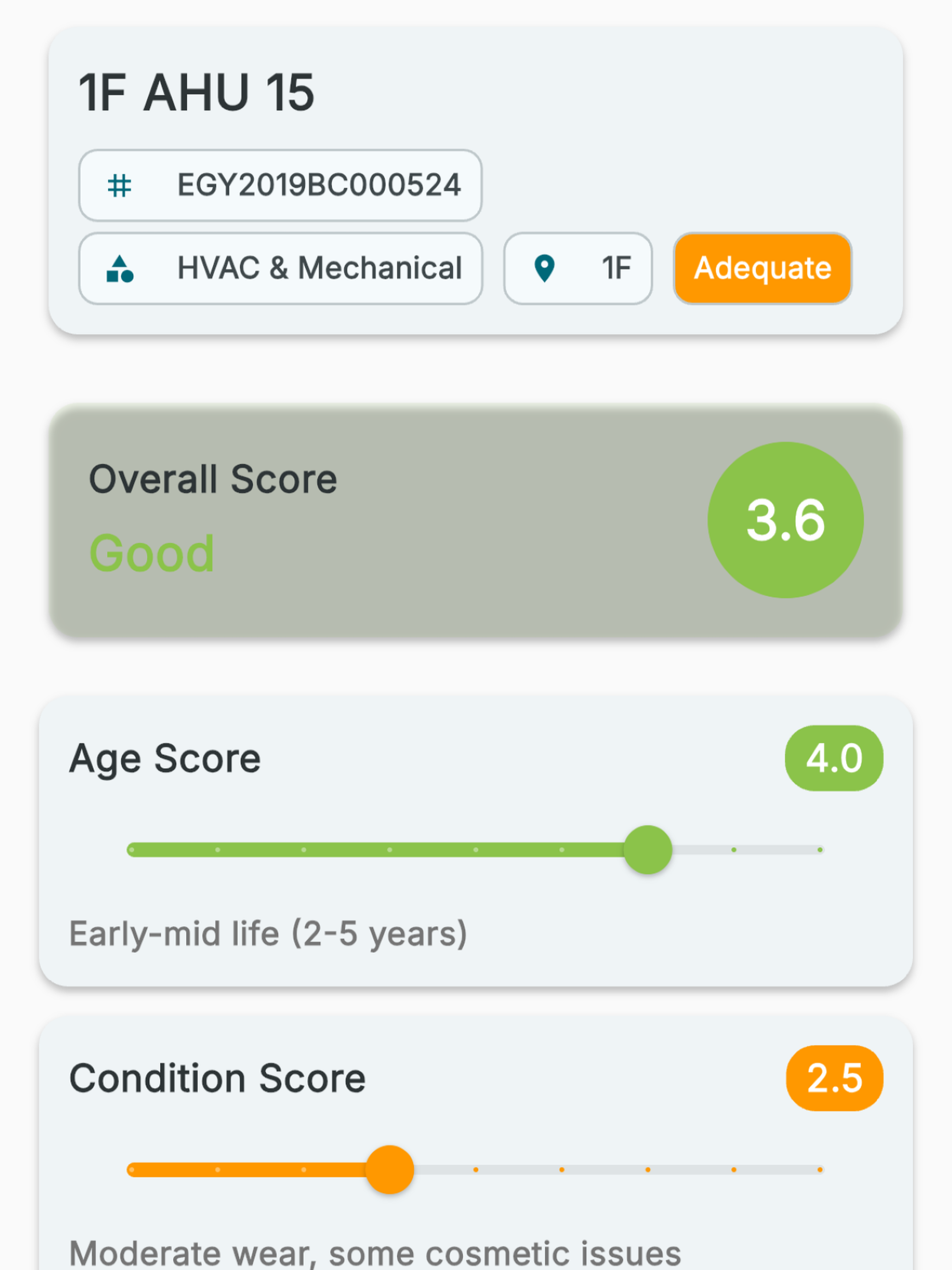Click the 4.0 Age Score badge
Screen dimensions: 952x1270
[834, 758]
